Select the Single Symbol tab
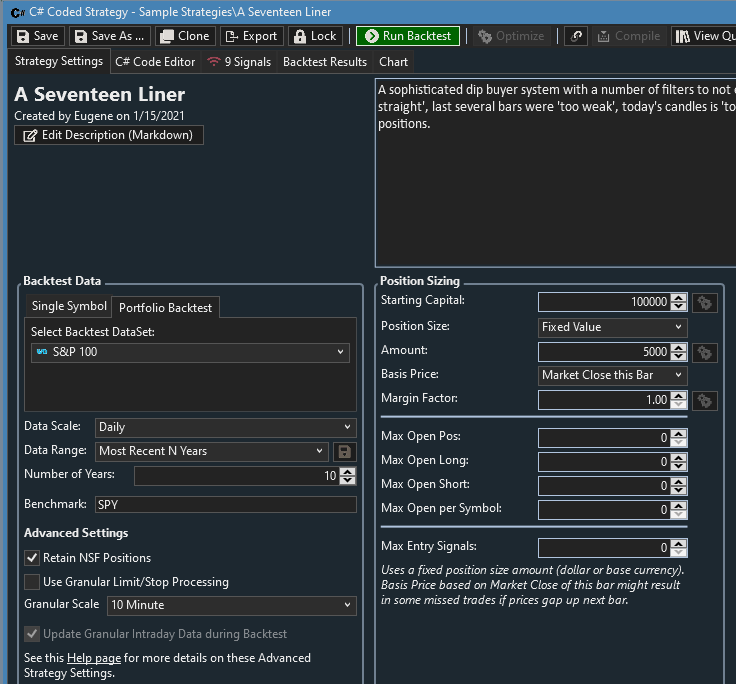 pos(68,307)
